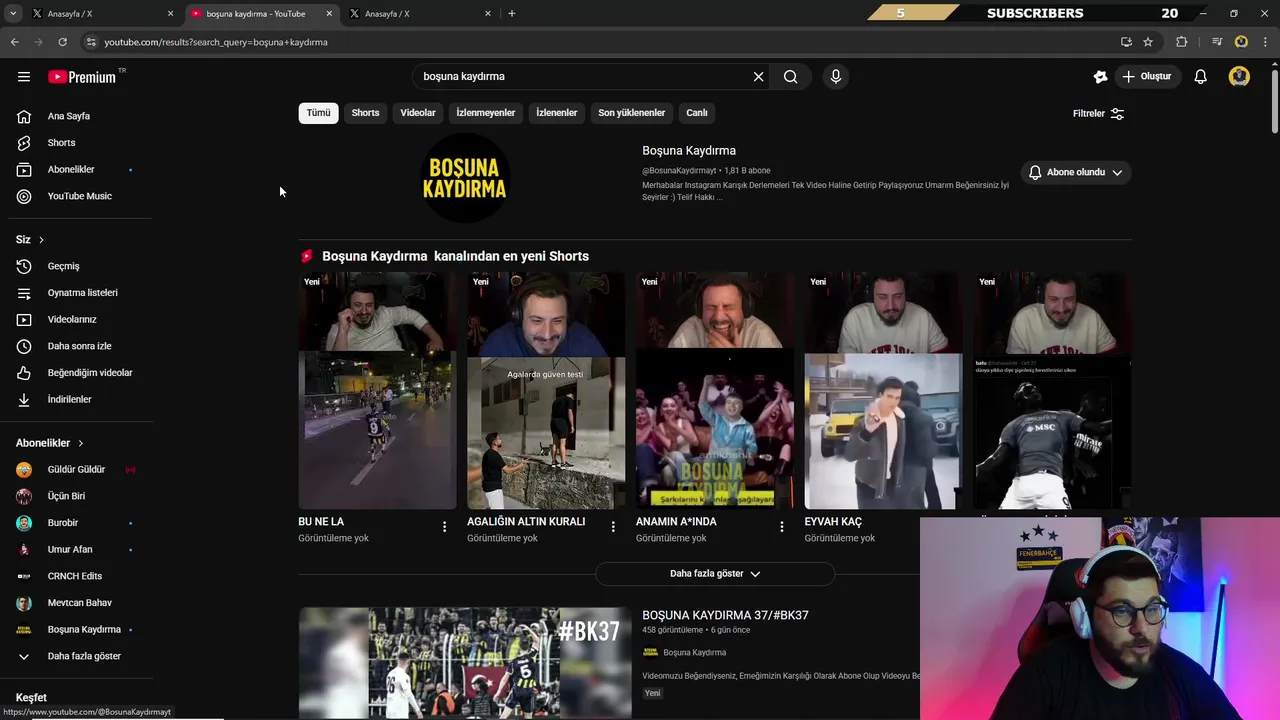Click the magnifier search button
This screenshot has height=720, width=1280.
790,76
